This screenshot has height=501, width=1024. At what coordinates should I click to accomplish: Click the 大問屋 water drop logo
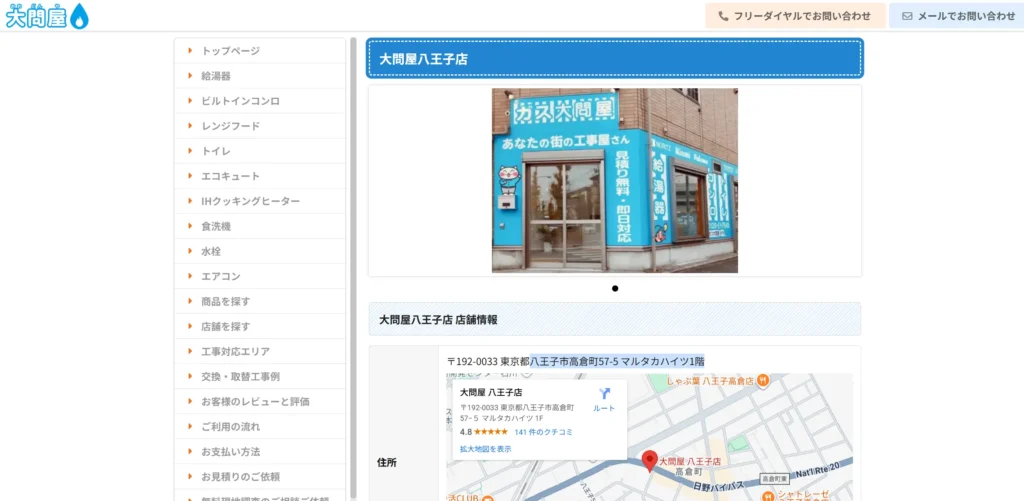[x=47, y=16]
